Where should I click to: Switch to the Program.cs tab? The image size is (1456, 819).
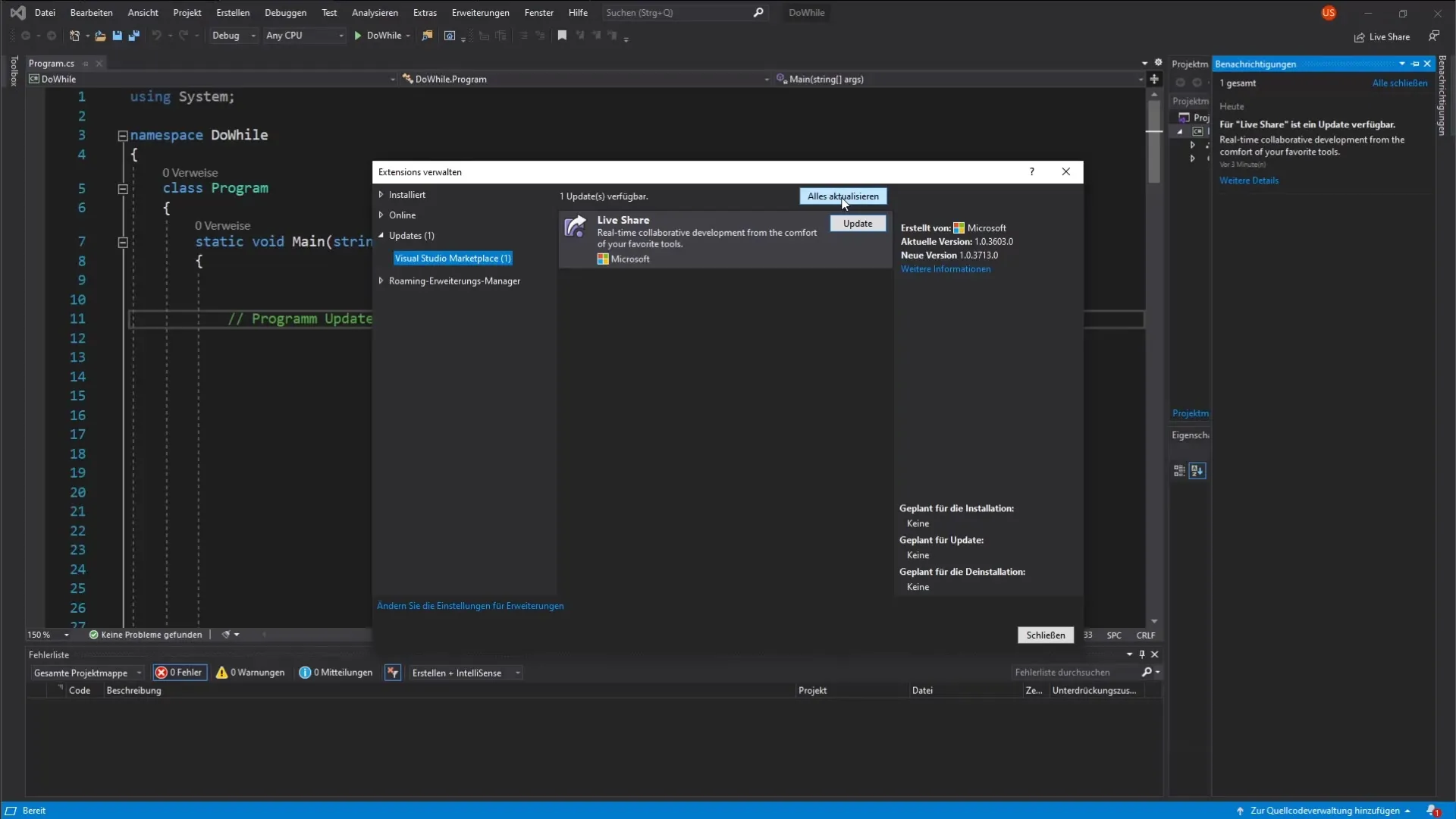pyautogui.click(x=52, y=64)
